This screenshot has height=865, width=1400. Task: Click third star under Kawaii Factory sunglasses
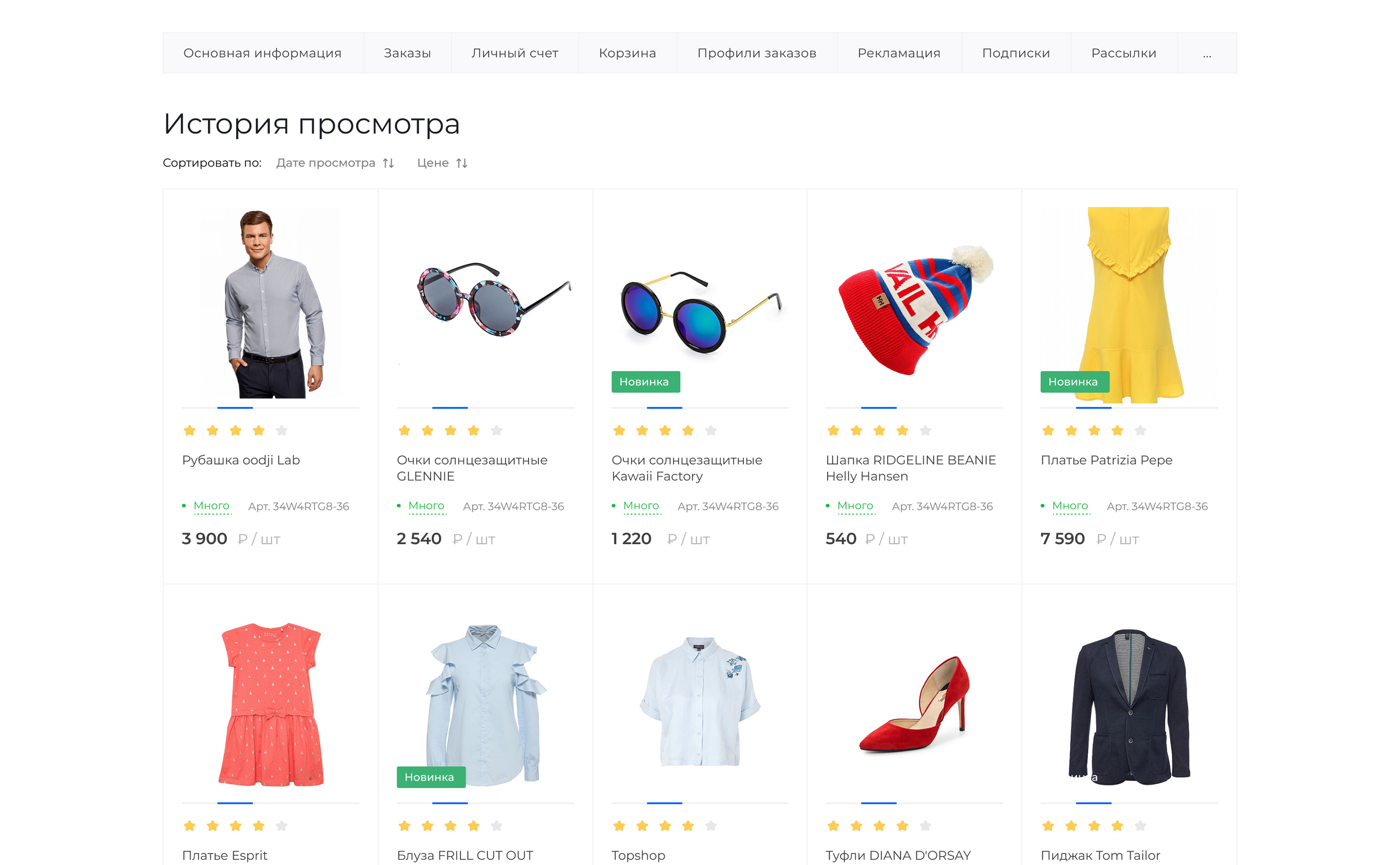click(665, 430)
